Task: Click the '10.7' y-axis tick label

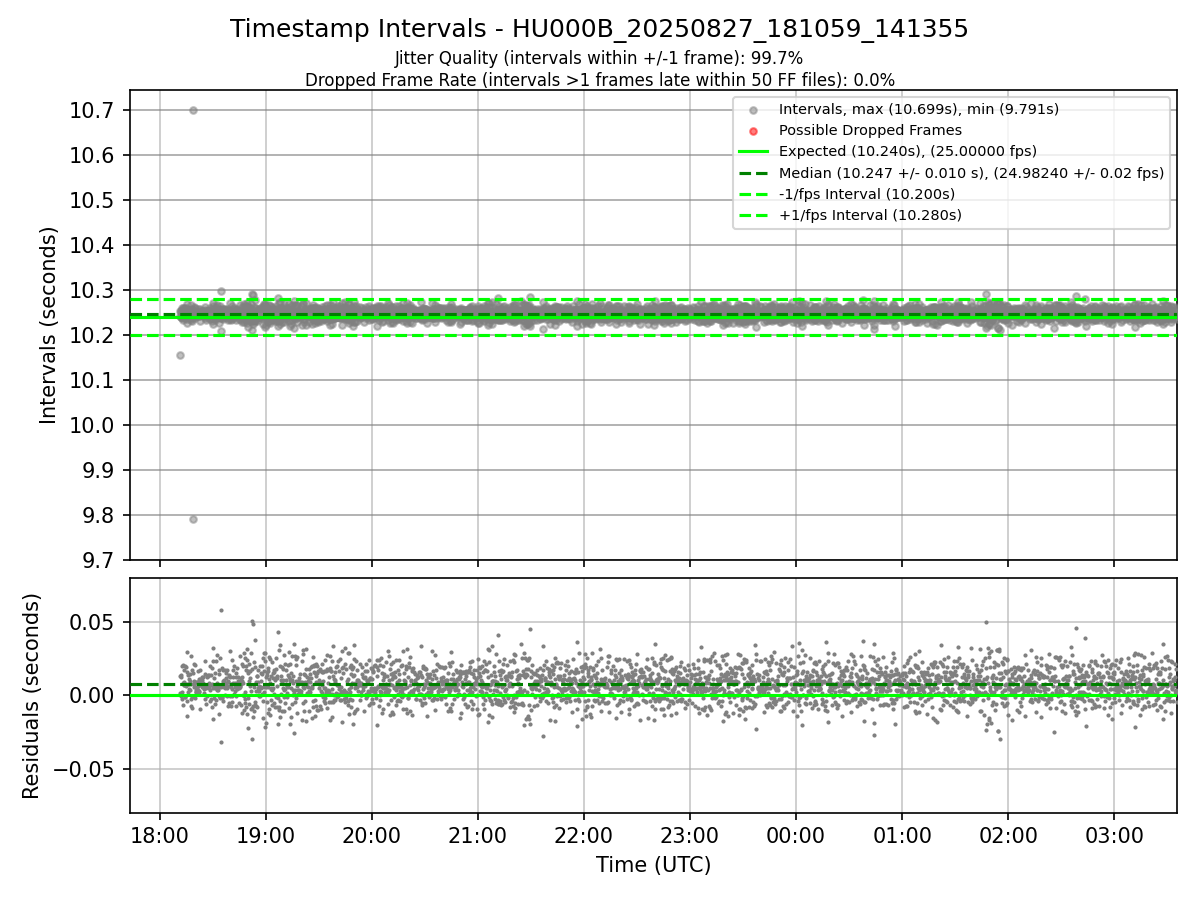Action: click(94, 110)
